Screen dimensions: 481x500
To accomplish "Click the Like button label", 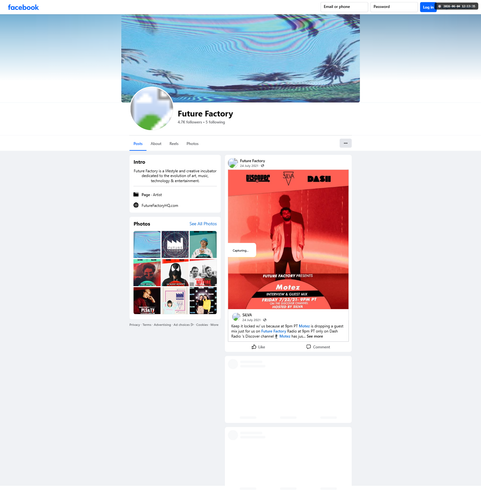I will pyautogui.click(x=262, y=347).
